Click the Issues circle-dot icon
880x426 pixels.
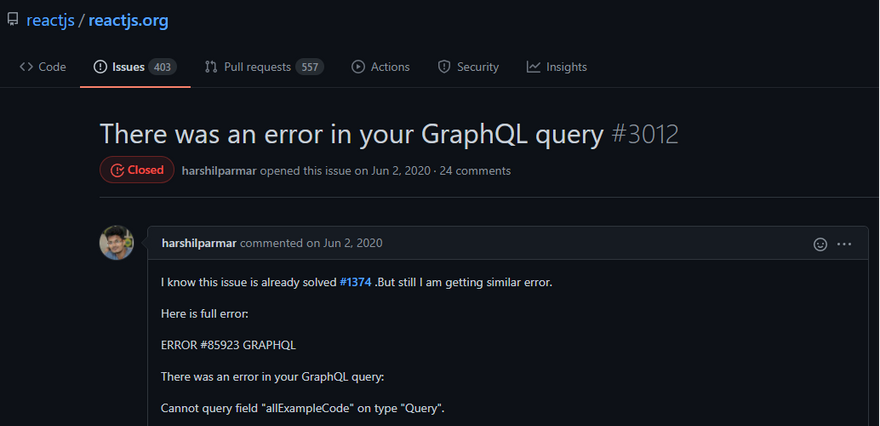pyautogui.click(x=100, y=67)
